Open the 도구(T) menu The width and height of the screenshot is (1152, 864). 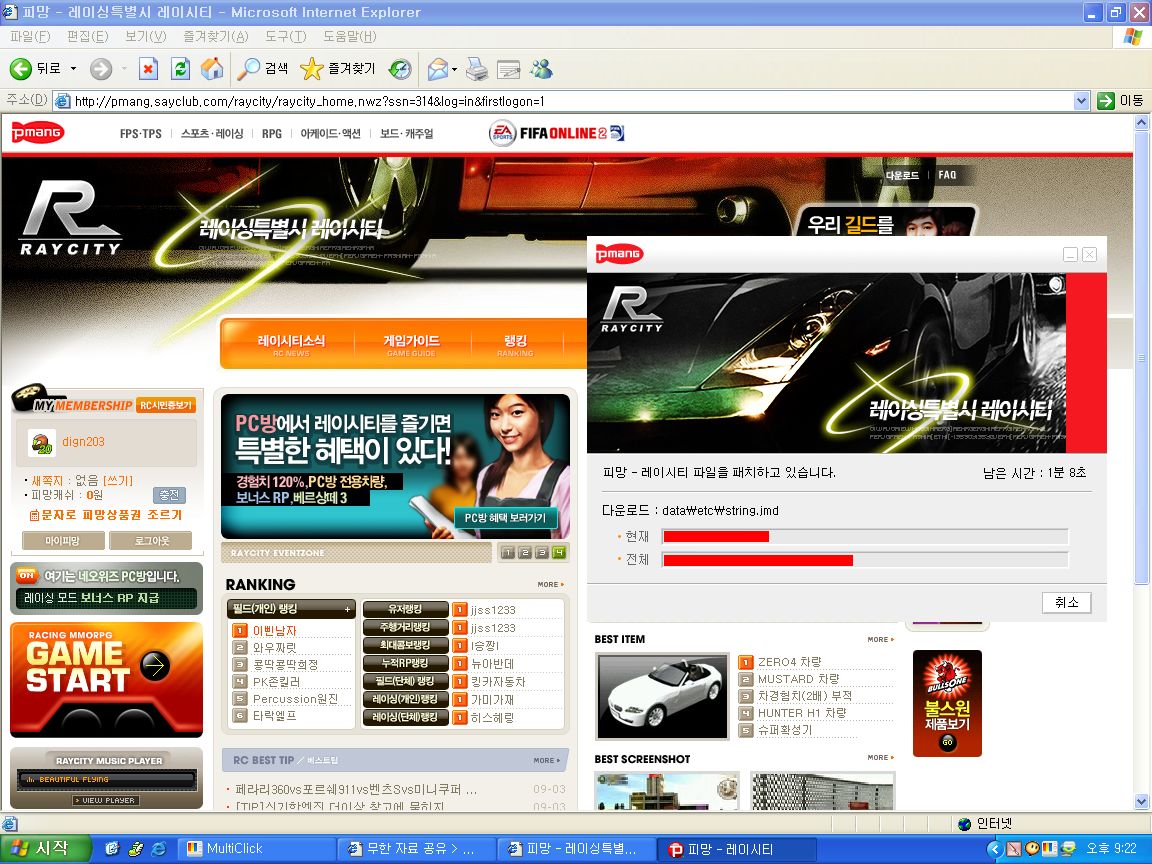tap(286, 37)
